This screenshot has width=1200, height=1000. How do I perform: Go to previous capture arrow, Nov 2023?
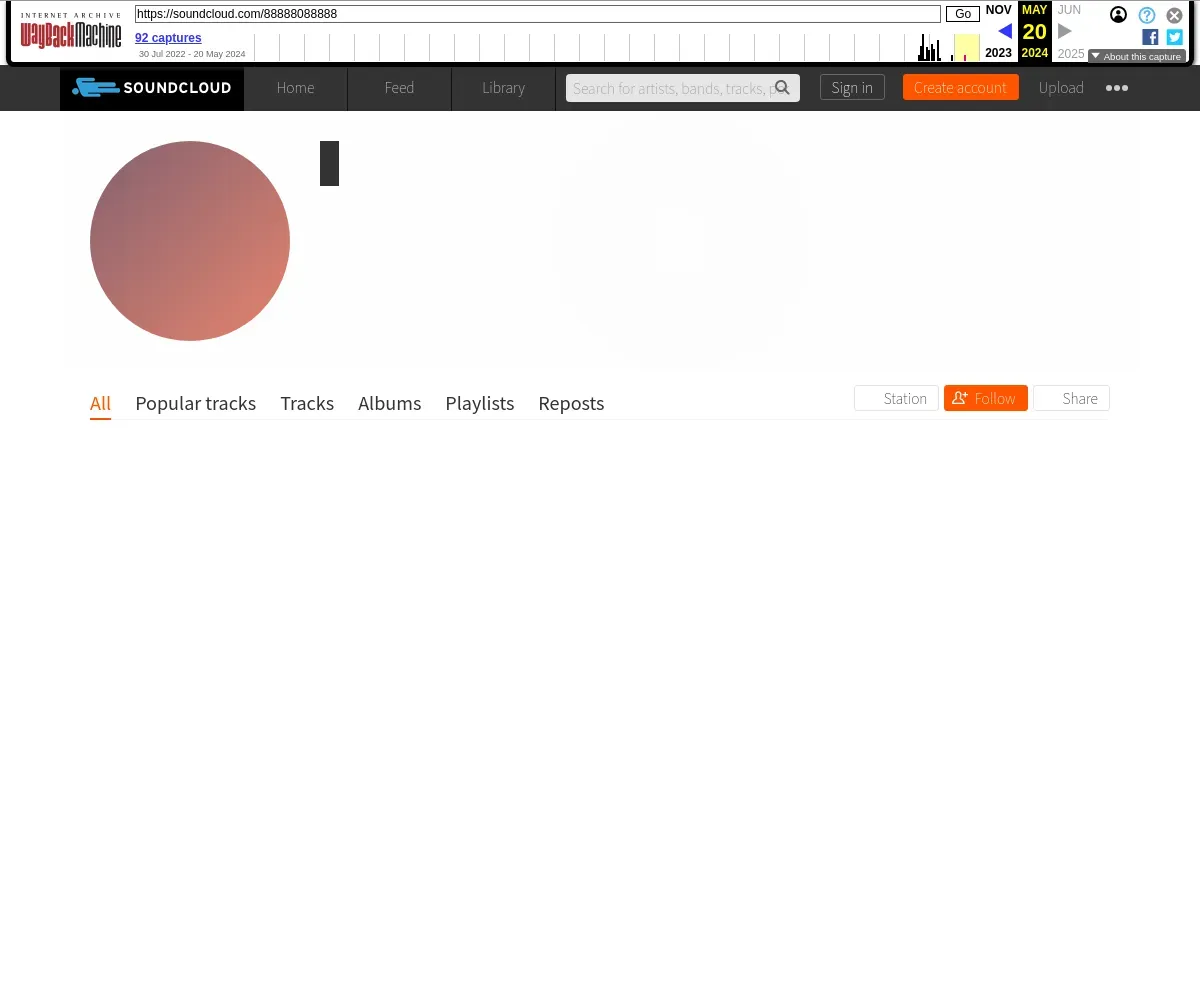[1005, 31]
